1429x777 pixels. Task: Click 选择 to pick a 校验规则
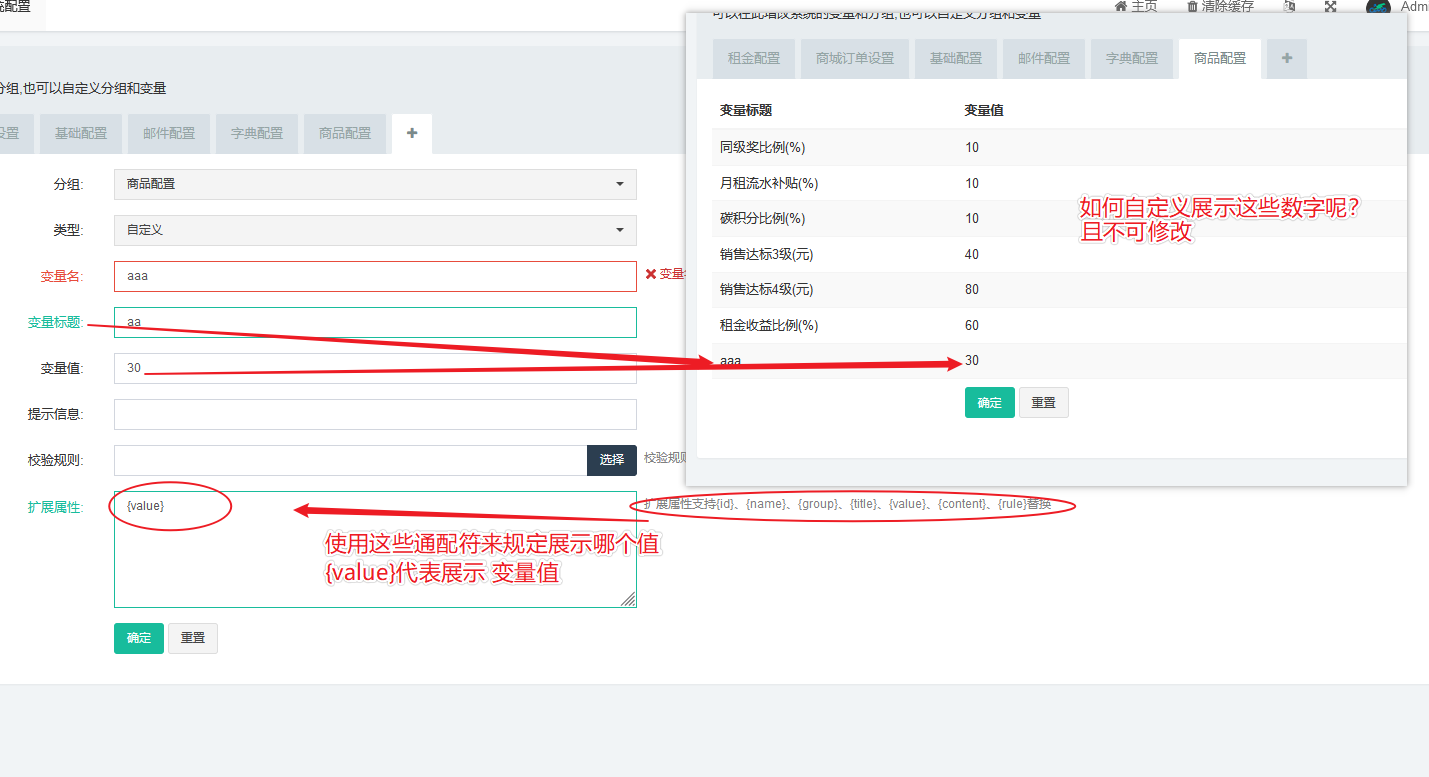coord(611,460)
